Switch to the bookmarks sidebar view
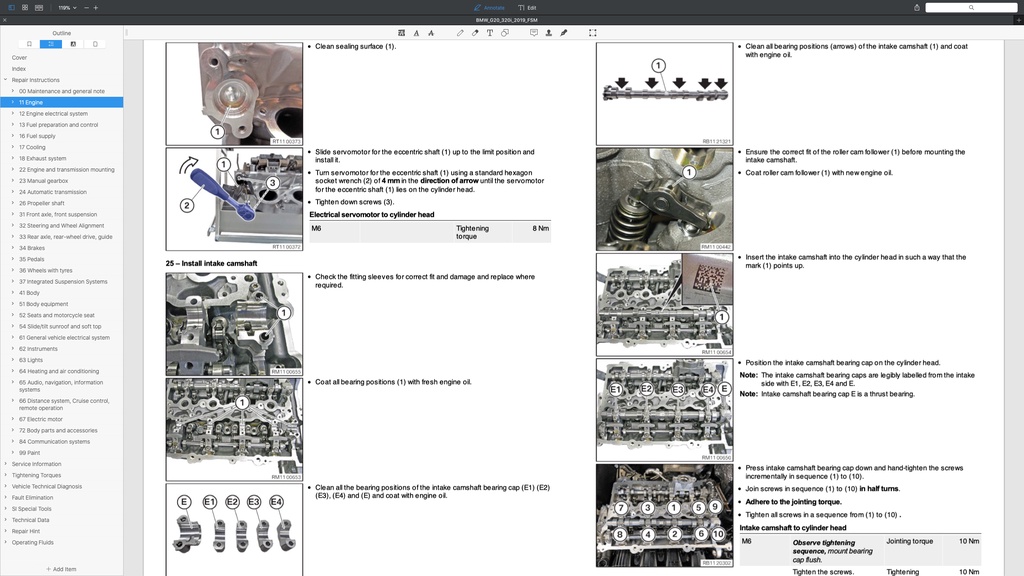The height and width of the screenshot is (576, 1024). (29, 43)
